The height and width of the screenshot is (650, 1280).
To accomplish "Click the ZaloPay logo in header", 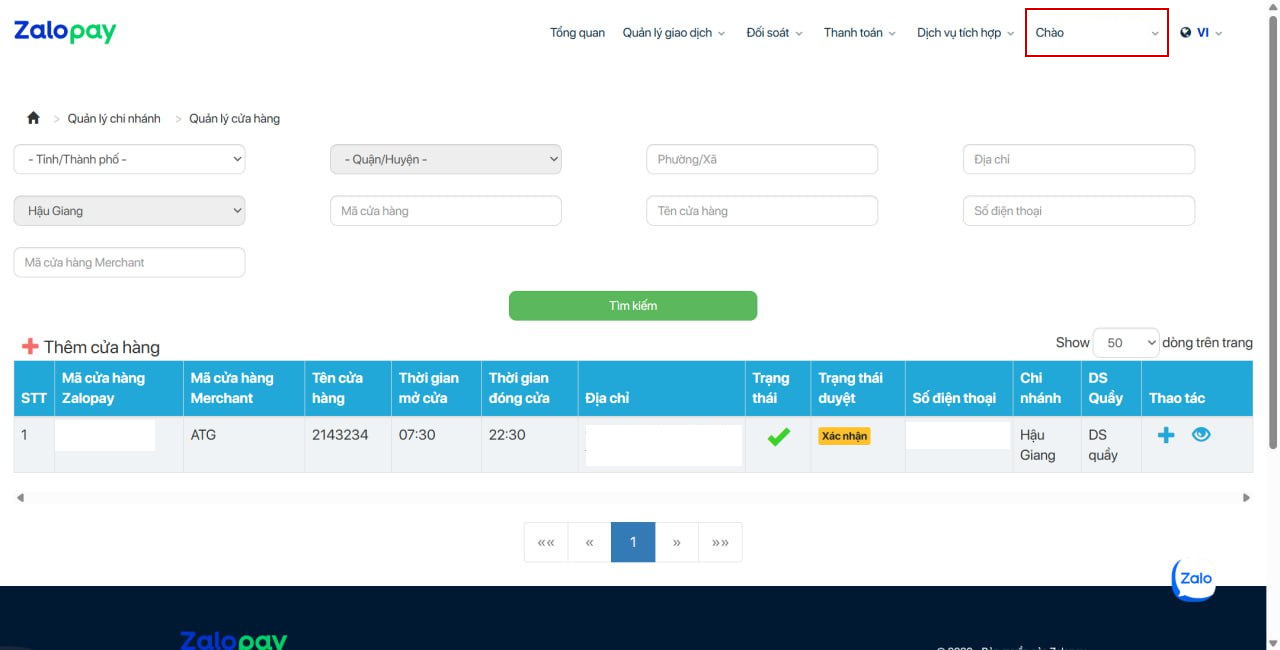I will click(x=65, y=32).
